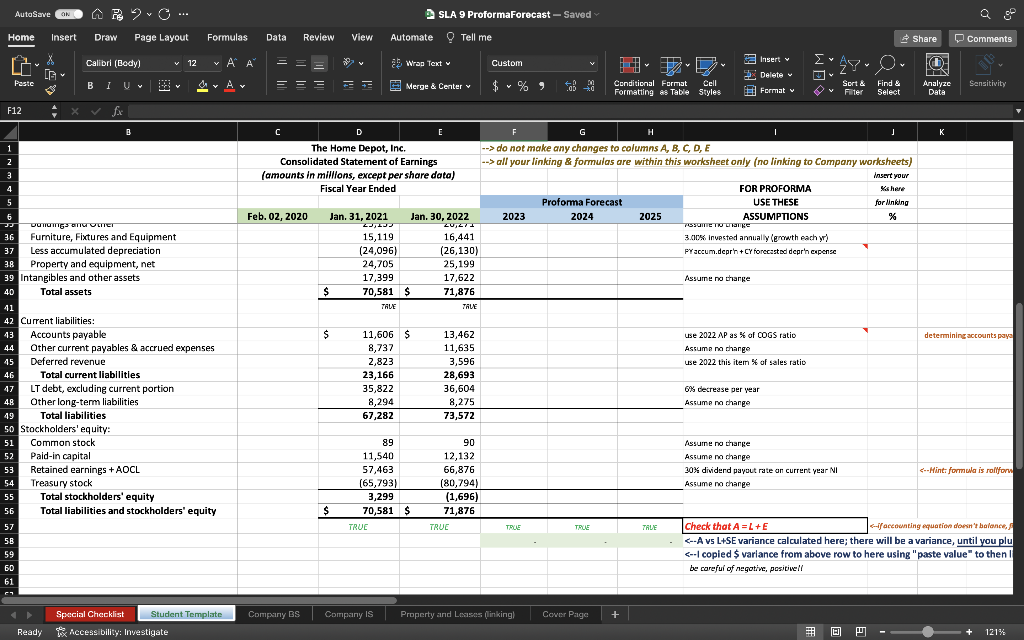This screenshot has width=1024, height=640.
Task: Toggle Bold formatting
Action: point(90,86)
